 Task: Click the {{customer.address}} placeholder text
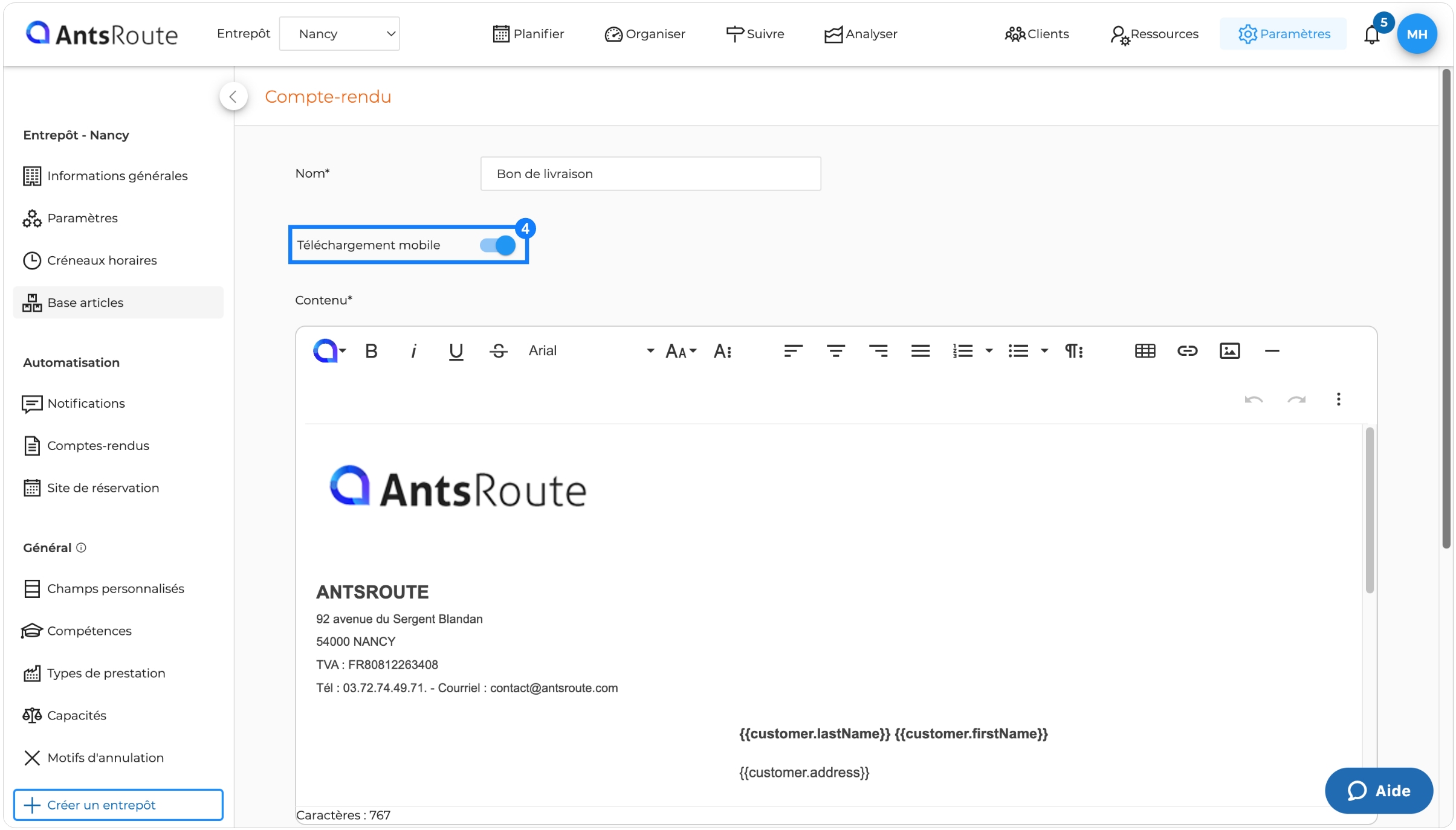pyautogui.click(x=804, y=773)
